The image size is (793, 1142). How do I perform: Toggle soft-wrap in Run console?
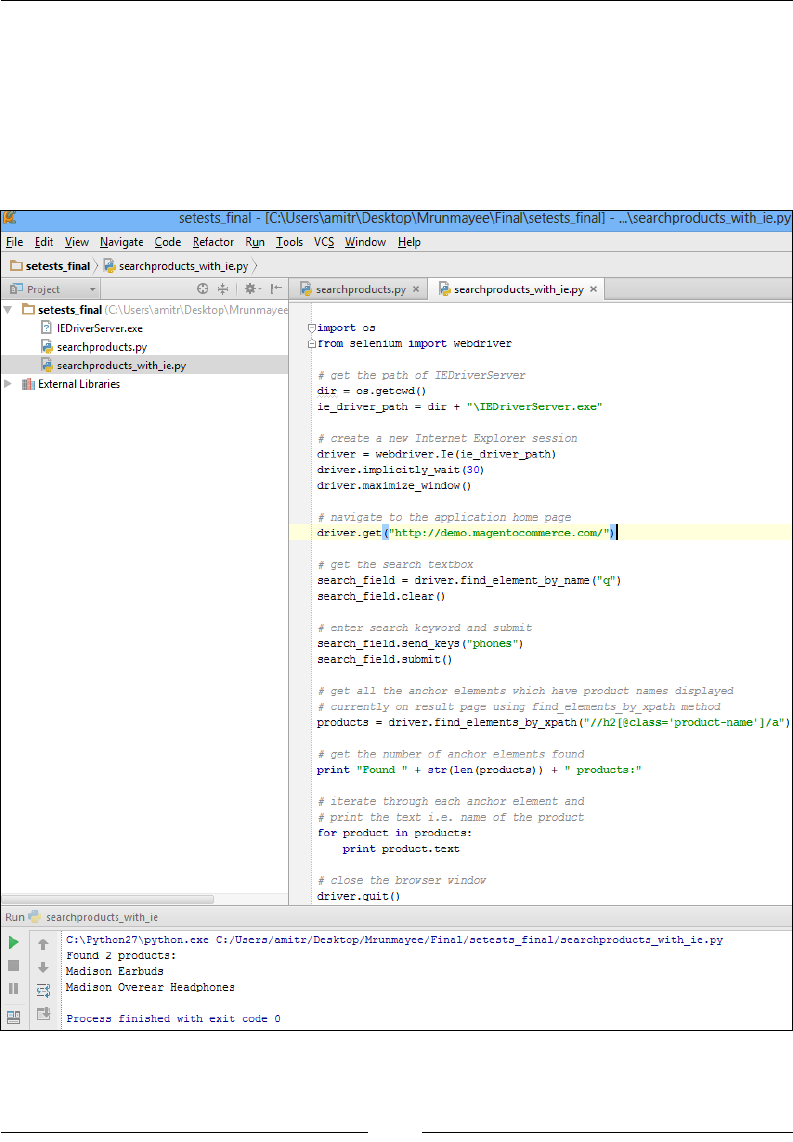tap(43, 990)
